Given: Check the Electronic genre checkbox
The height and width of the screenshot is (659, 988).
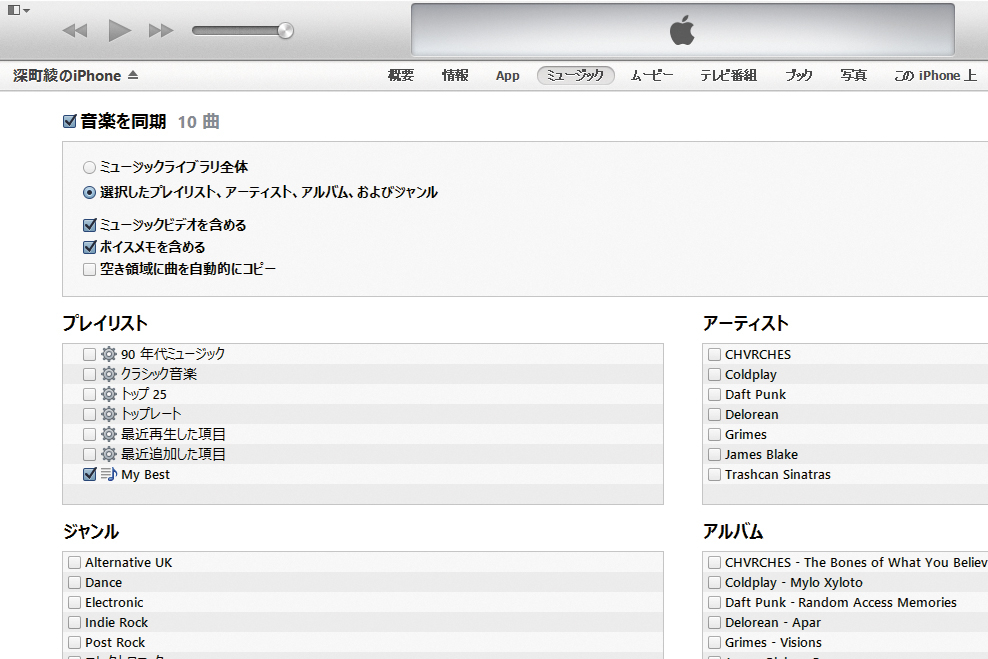Looking at the screenshot, I should [75, 603].
